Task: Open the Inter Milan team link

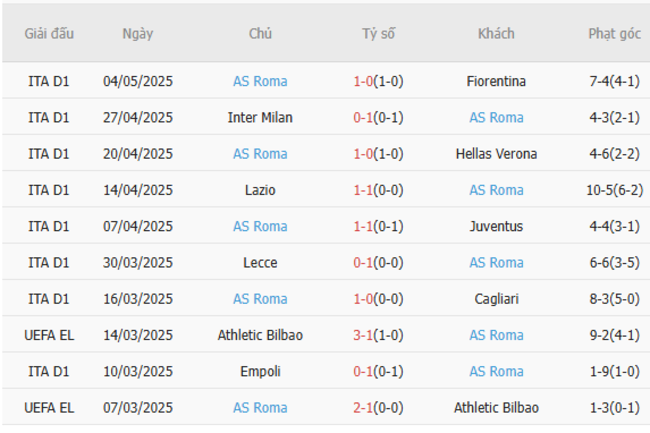Action: 260,117
